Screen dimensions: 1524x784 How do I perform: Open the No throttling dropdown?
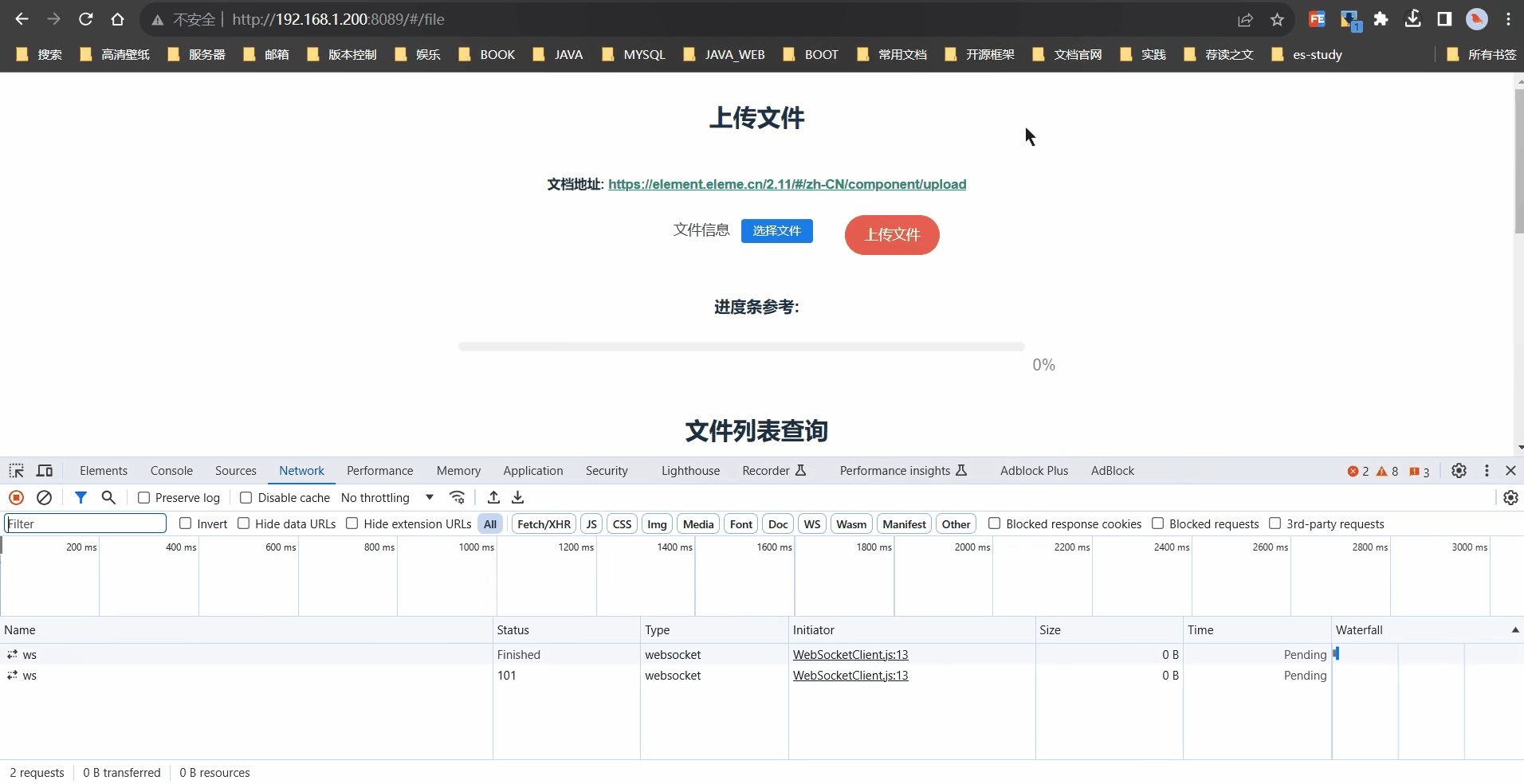pyautogui.click(x=387, y=498)
